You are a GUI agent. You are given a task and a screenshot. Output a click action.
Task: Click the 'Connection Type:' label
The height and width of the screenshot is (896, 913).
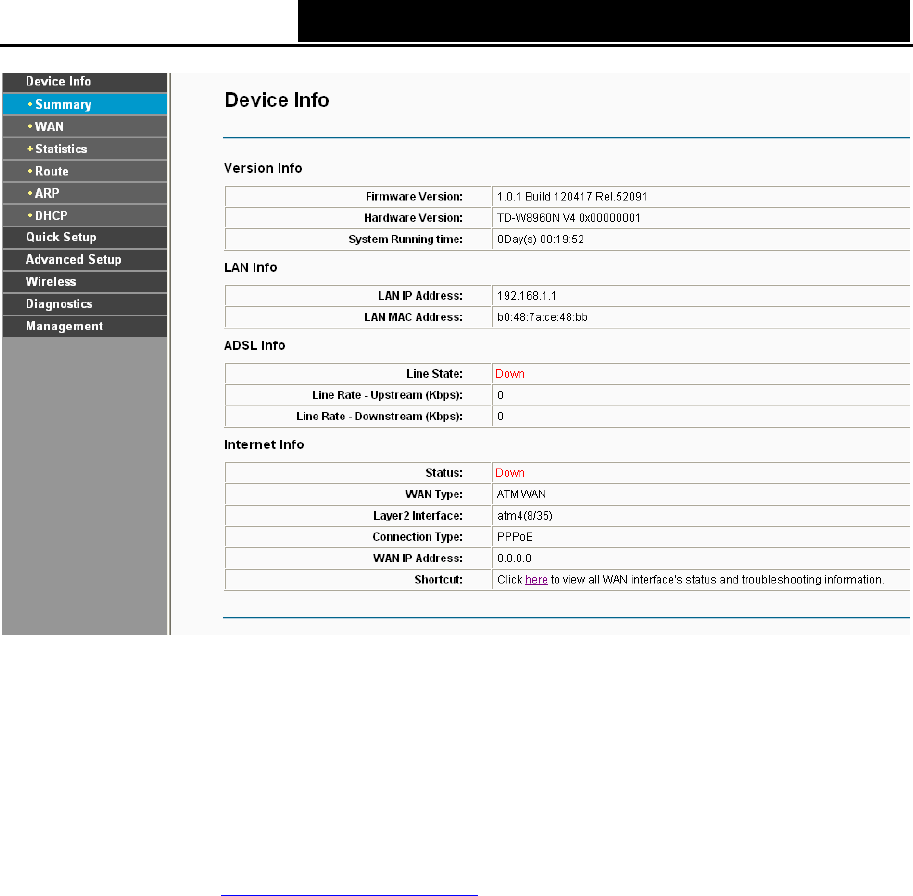pos(417,537)
